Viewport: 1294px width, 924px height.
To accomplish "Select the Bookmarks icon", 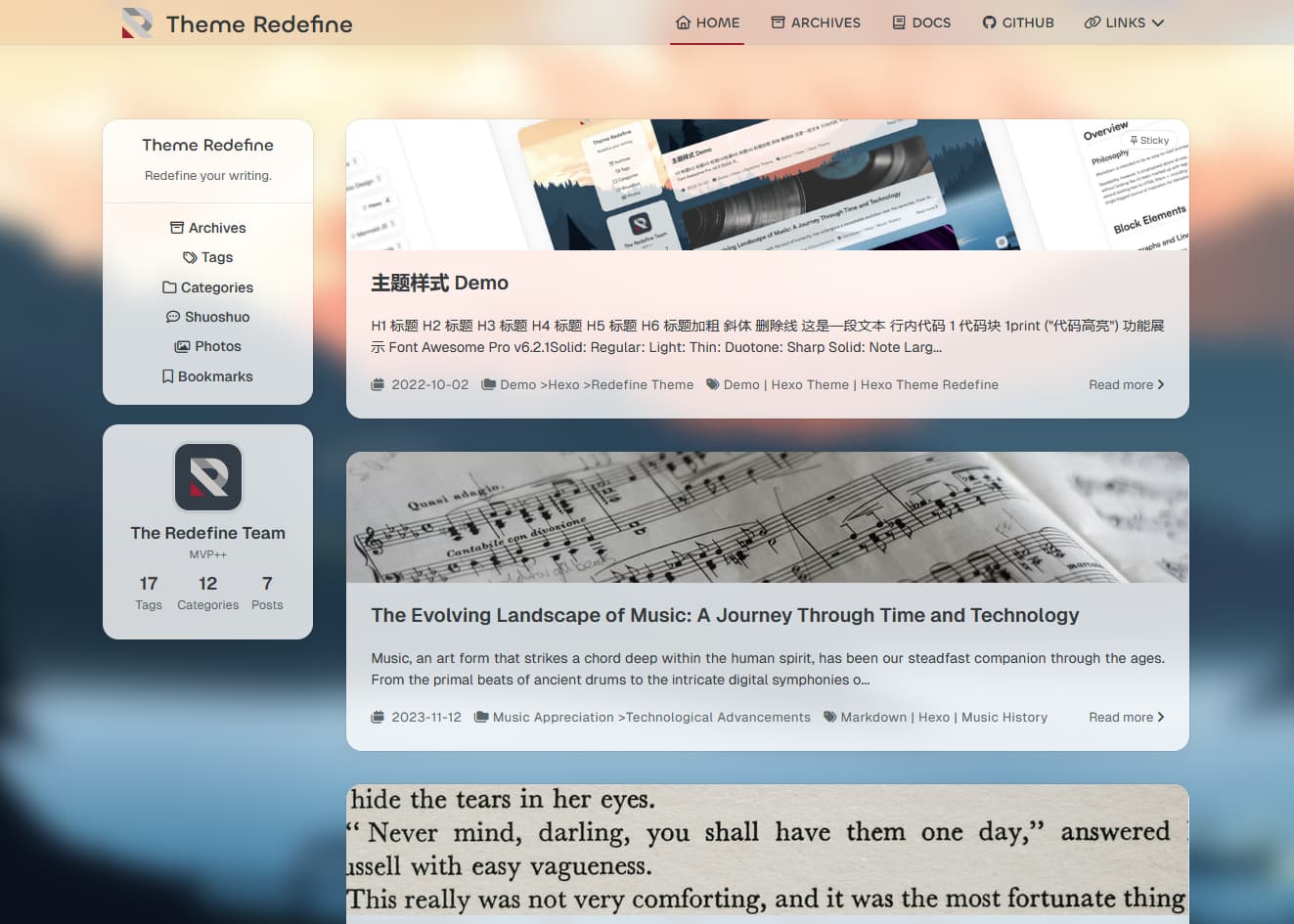I will point(167,375).
